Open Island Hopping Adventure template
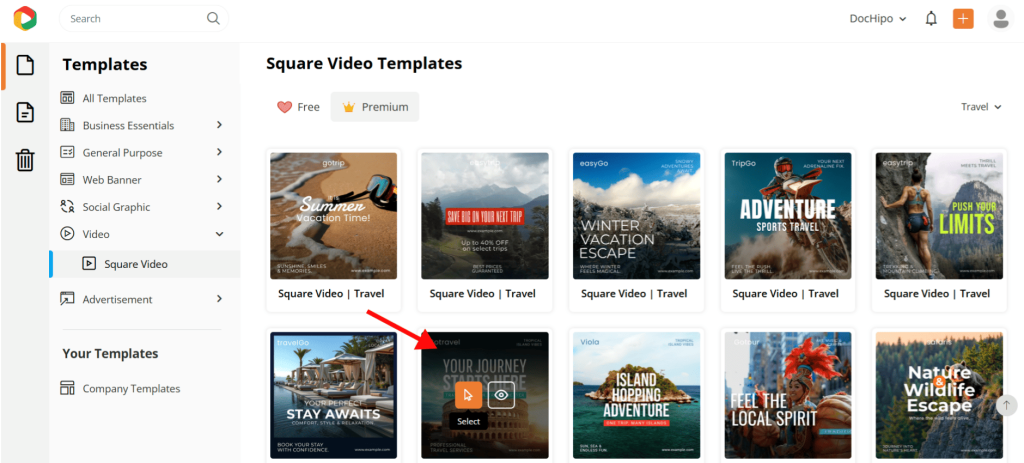This screenshot has height=463, width=1024. (x=637, y=395)
